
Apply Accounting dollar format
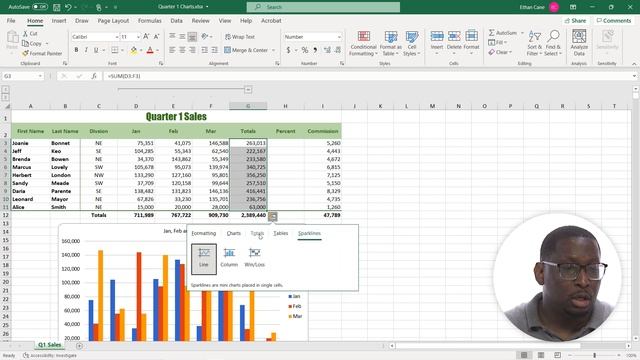tap(288, 50)
